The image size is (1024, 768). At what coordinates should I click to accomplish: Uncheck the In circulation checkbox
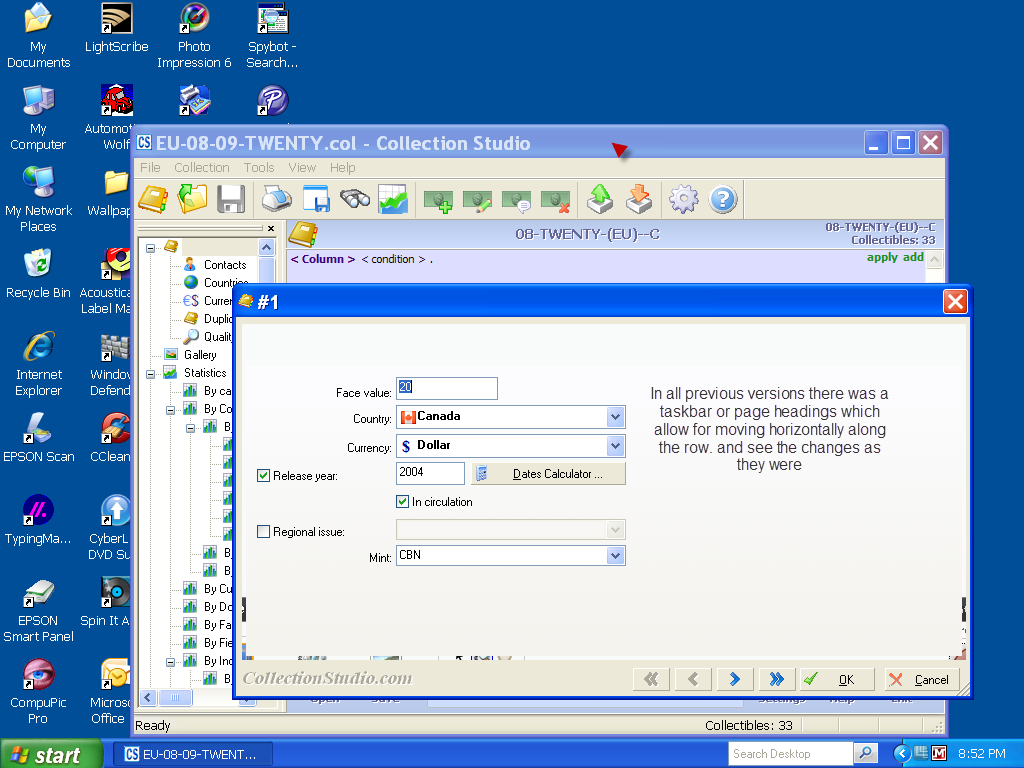(402, 502)
